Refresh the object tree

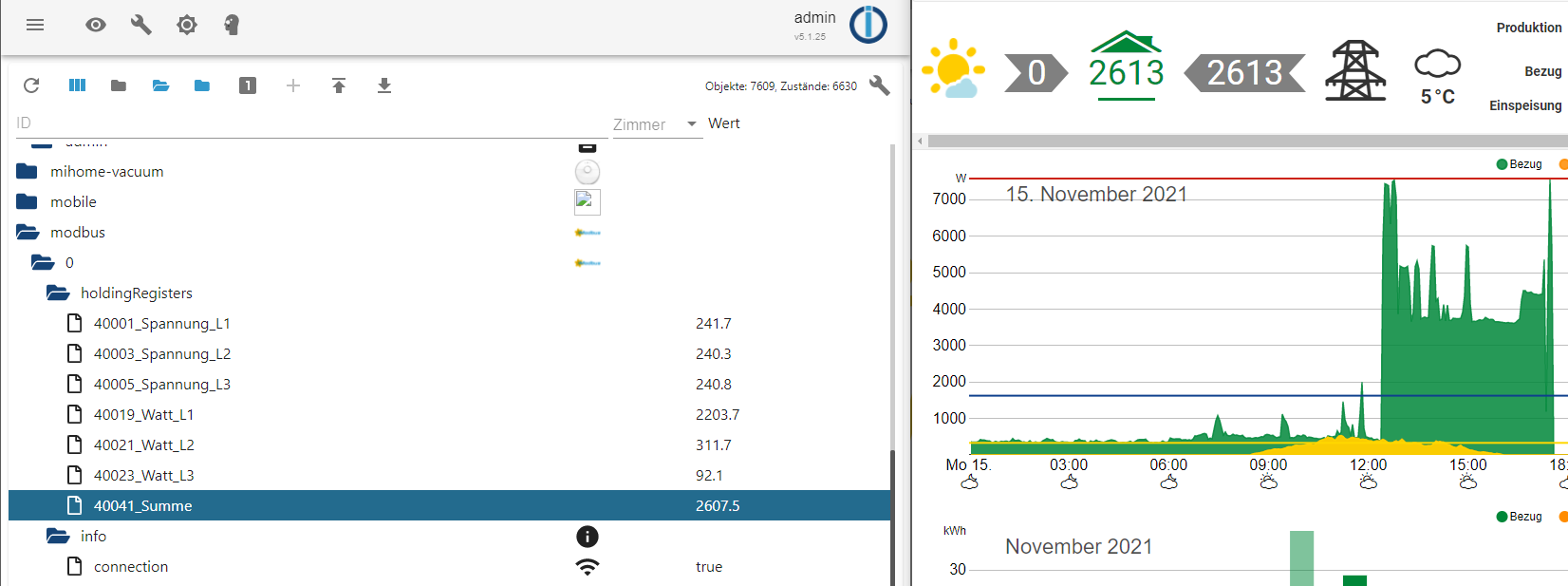pyautogui.click(x=31, y=85)
